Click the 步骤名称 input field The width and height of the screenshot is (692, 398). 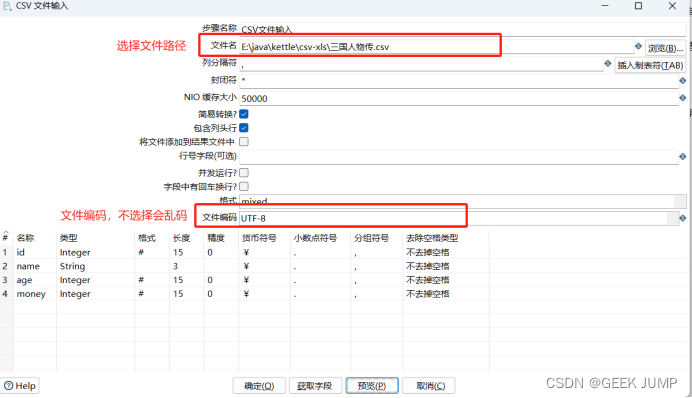pyautogui.click(x=463, y=29)
